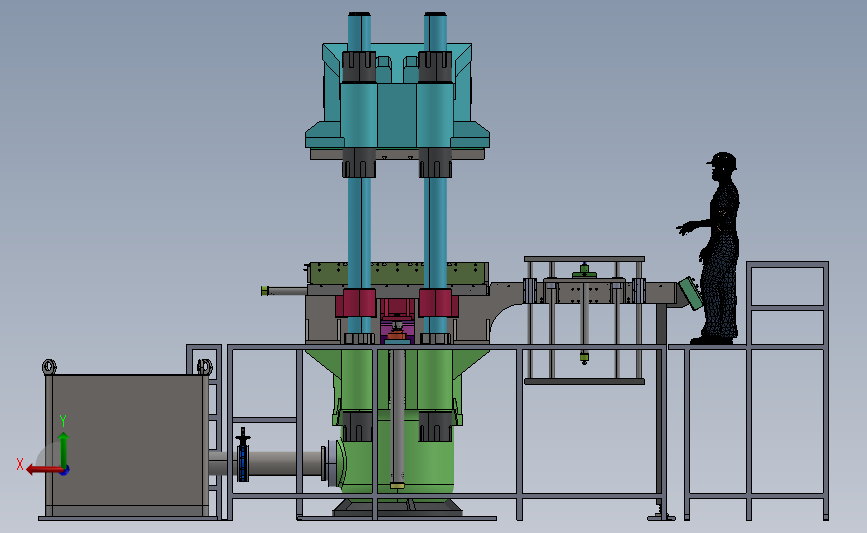The width and height of the screenshot is (867, 533).
Task: Select the top-left black column nut
Action: point(359,67)
